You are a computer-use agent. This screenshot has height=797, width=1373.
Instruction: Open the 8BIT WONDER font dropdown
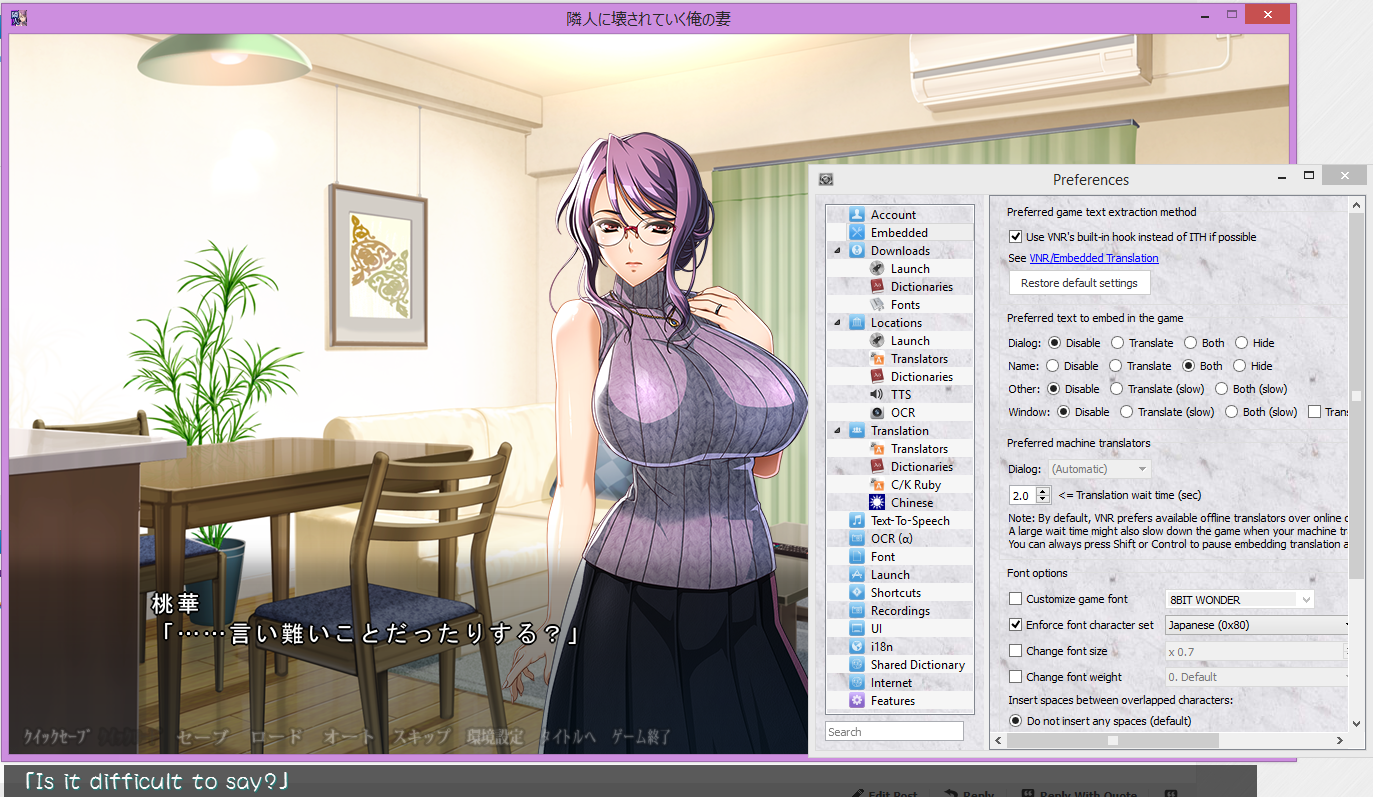[1239, 600]
